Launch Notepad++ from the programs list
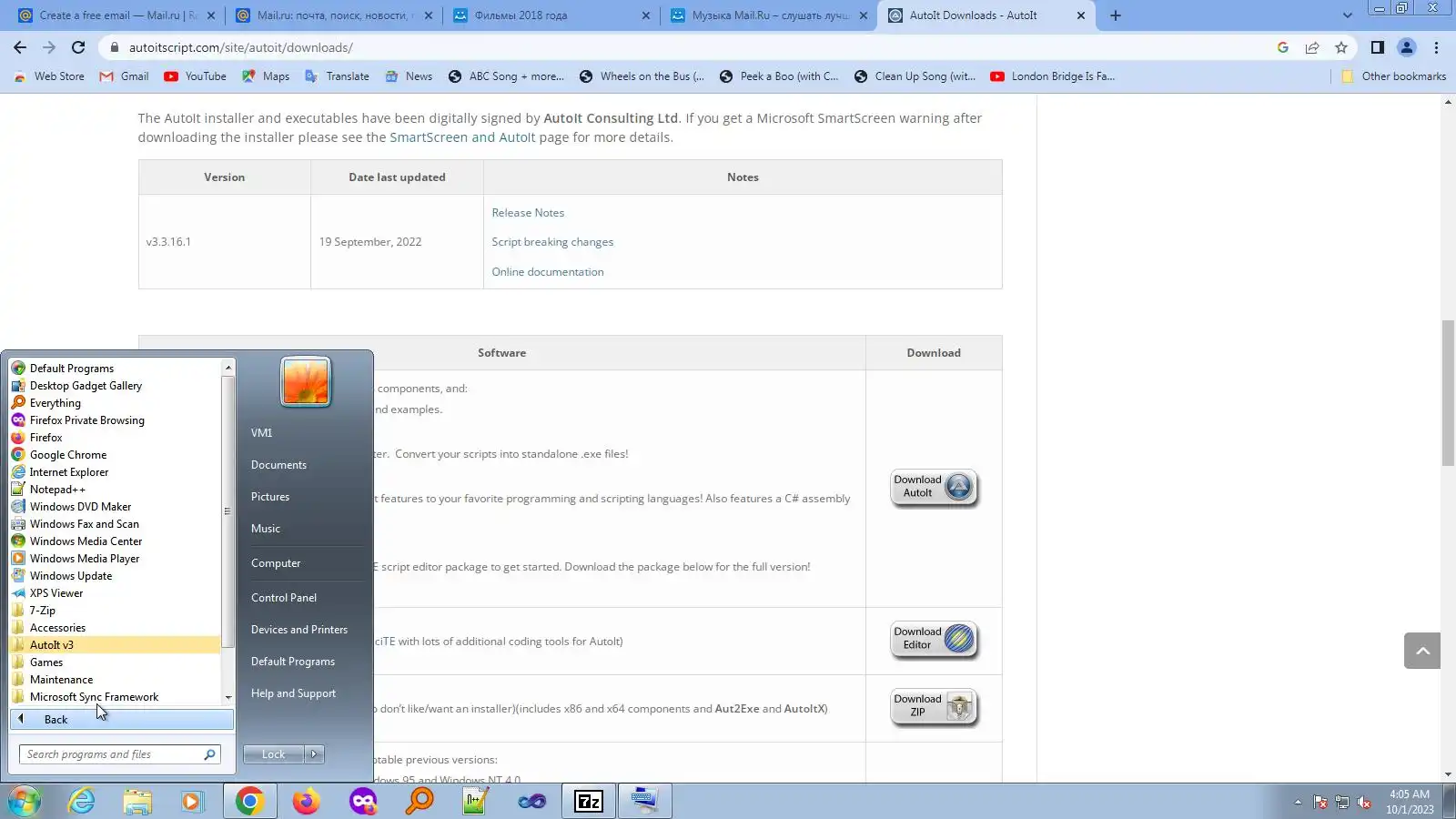Screen dimensions: 1456x819 click(115, 490)
